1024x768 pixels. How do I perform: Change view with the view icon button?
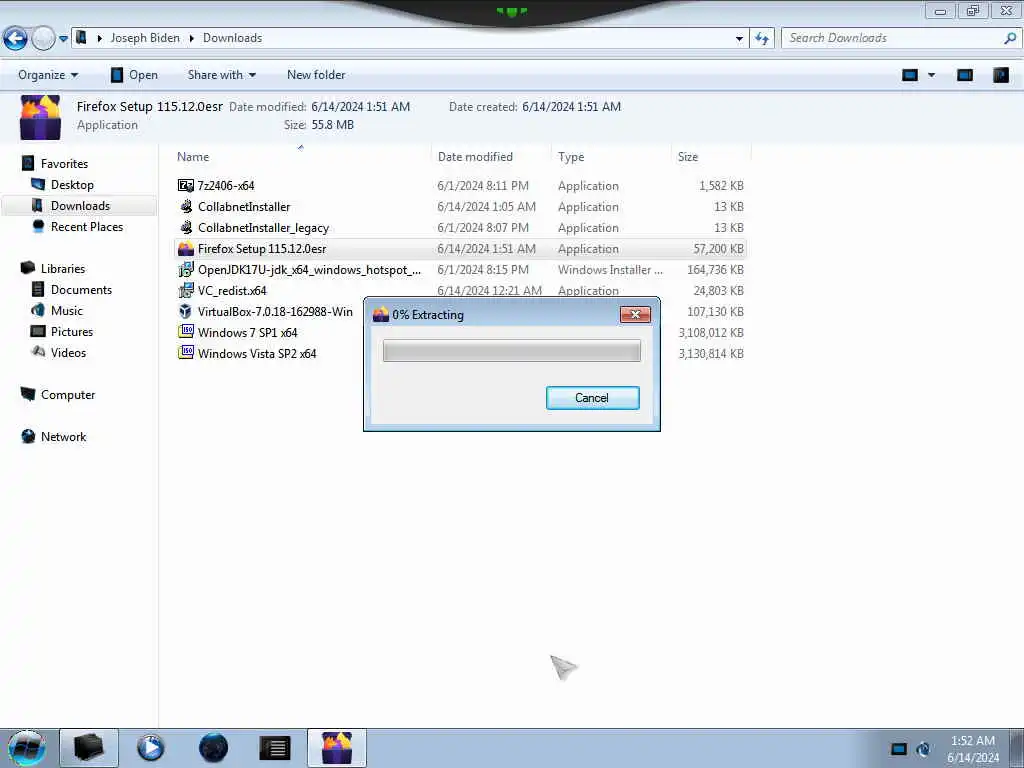[910, 75]
